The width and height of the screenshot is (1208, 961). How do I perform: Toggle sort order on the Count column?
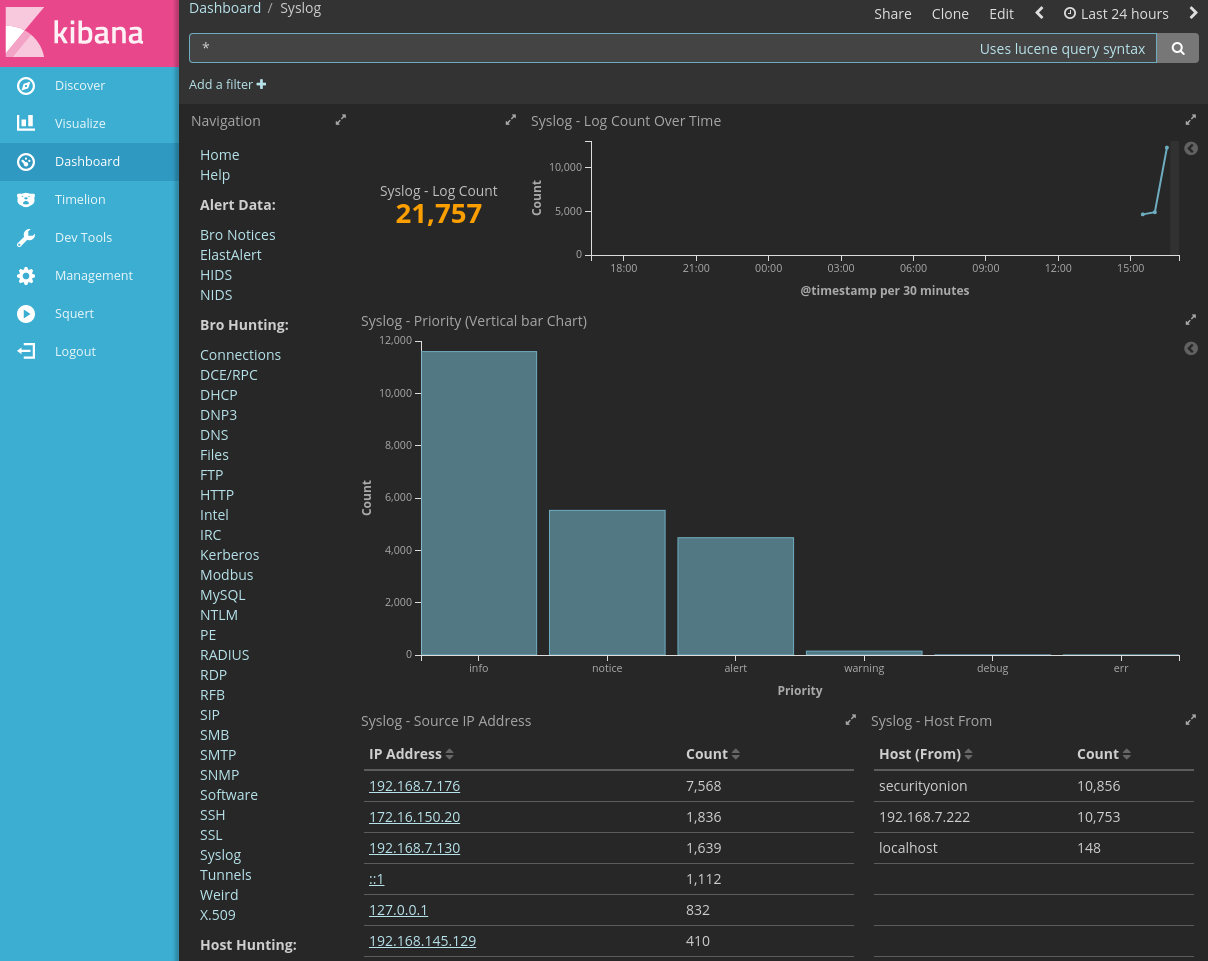(737, 753)
